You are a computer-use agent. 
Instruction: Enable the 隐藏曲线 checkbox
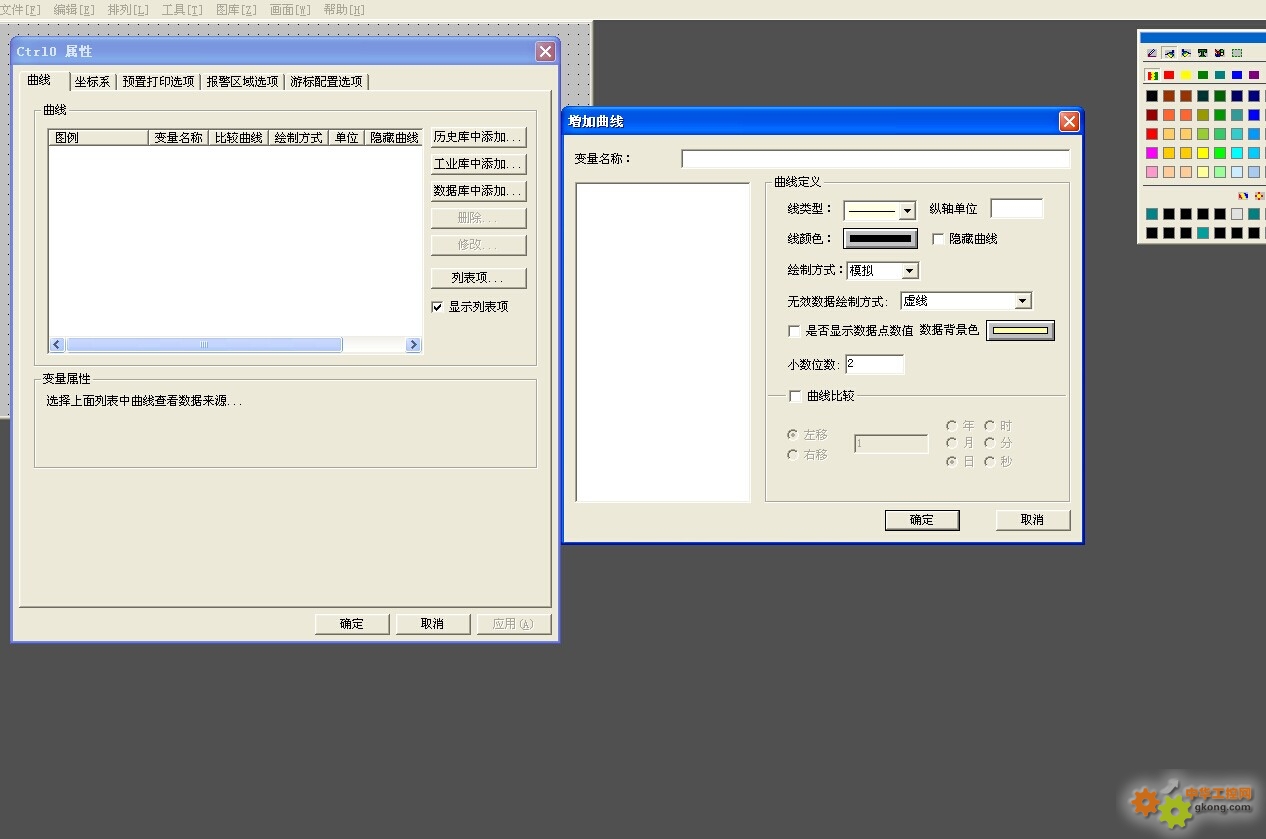(x=938, y=239)
